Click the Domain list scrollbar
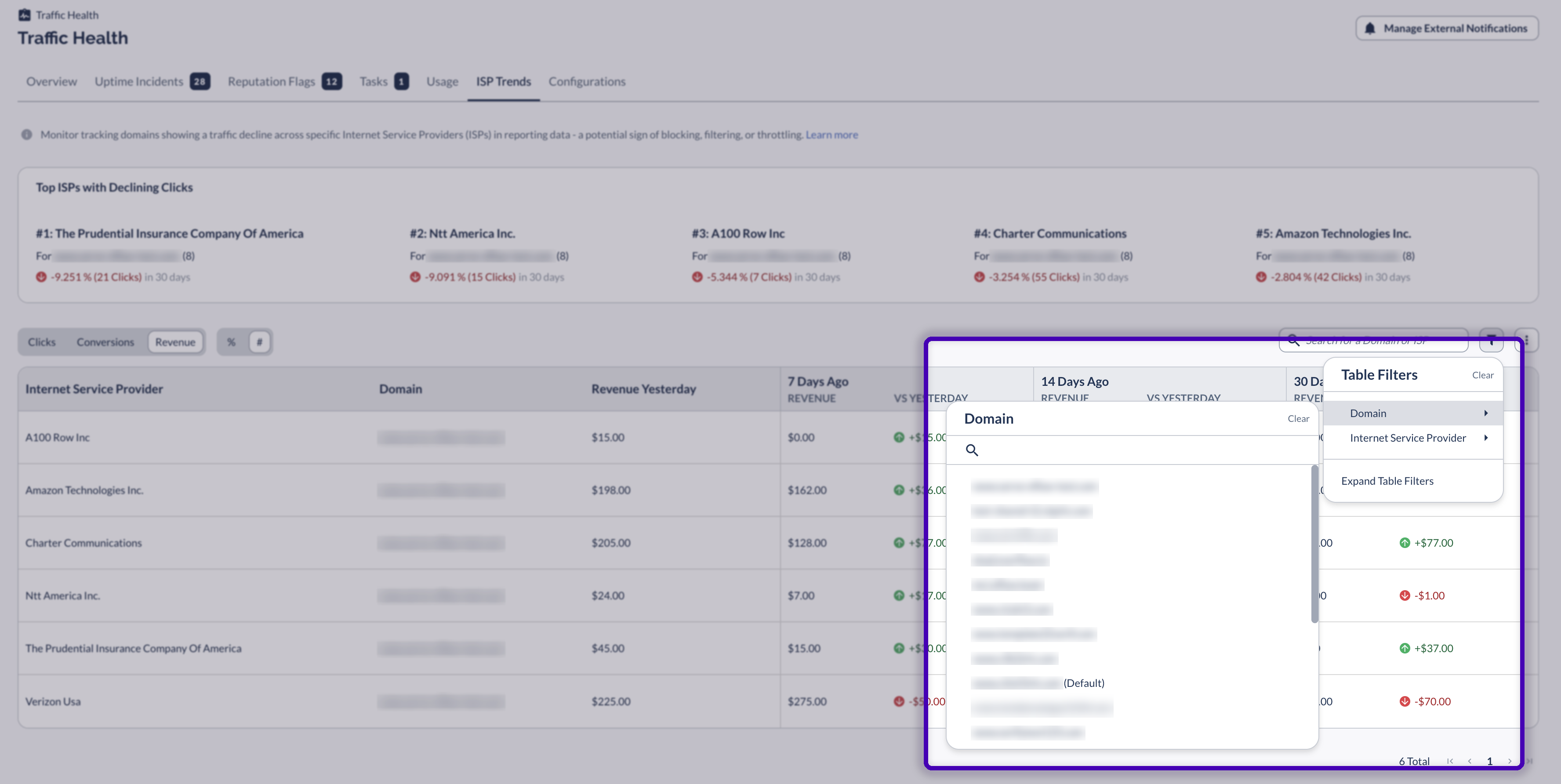This screenshot has width=1561, height=784. [x=1314, y=544]
